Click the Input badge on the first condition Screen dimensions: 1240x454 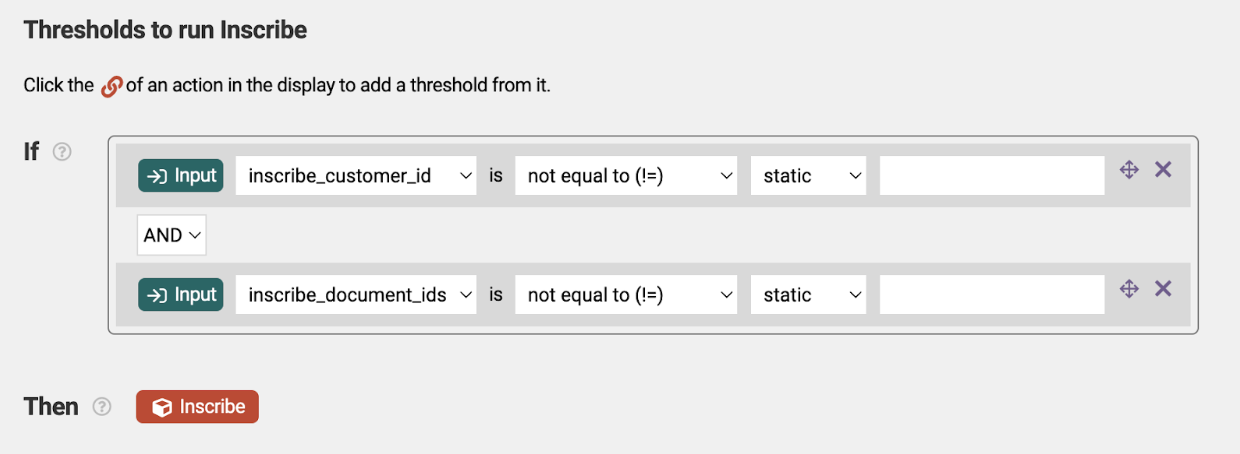[x=181, y=175]
